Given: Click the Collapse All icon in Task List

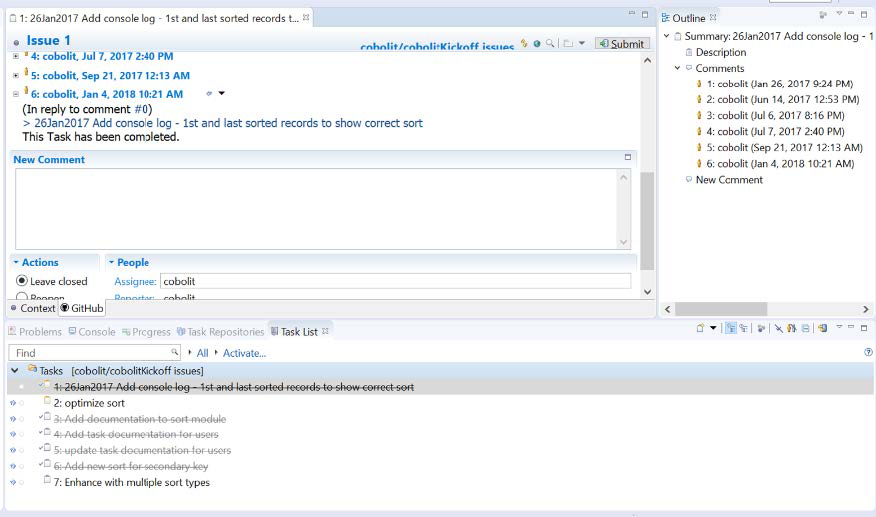Looking at the screenshot, I should point(805,328).
